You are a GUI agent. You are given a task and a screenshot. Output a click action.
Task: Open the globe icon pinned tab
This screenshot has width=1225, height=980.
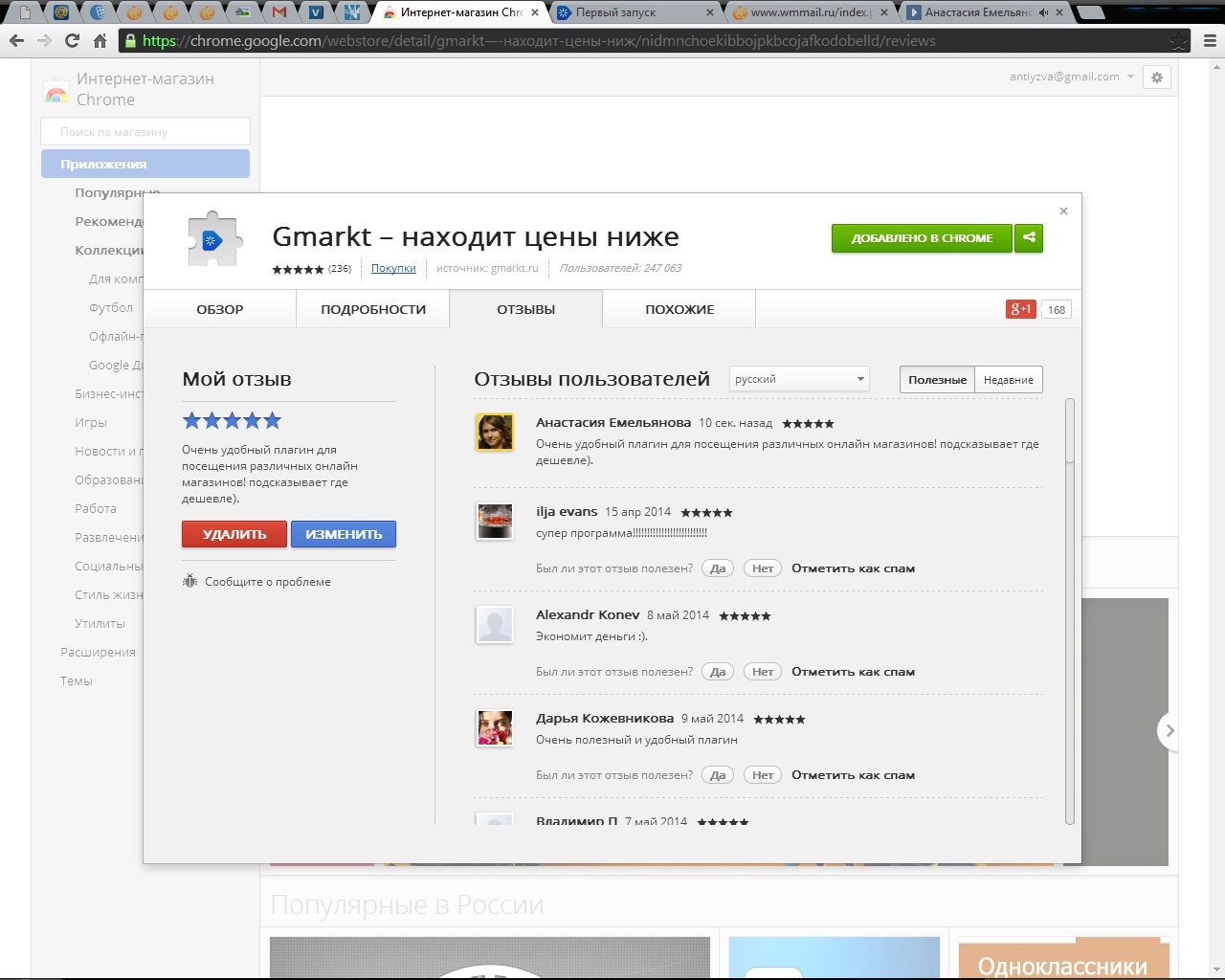tap(98, 12)
